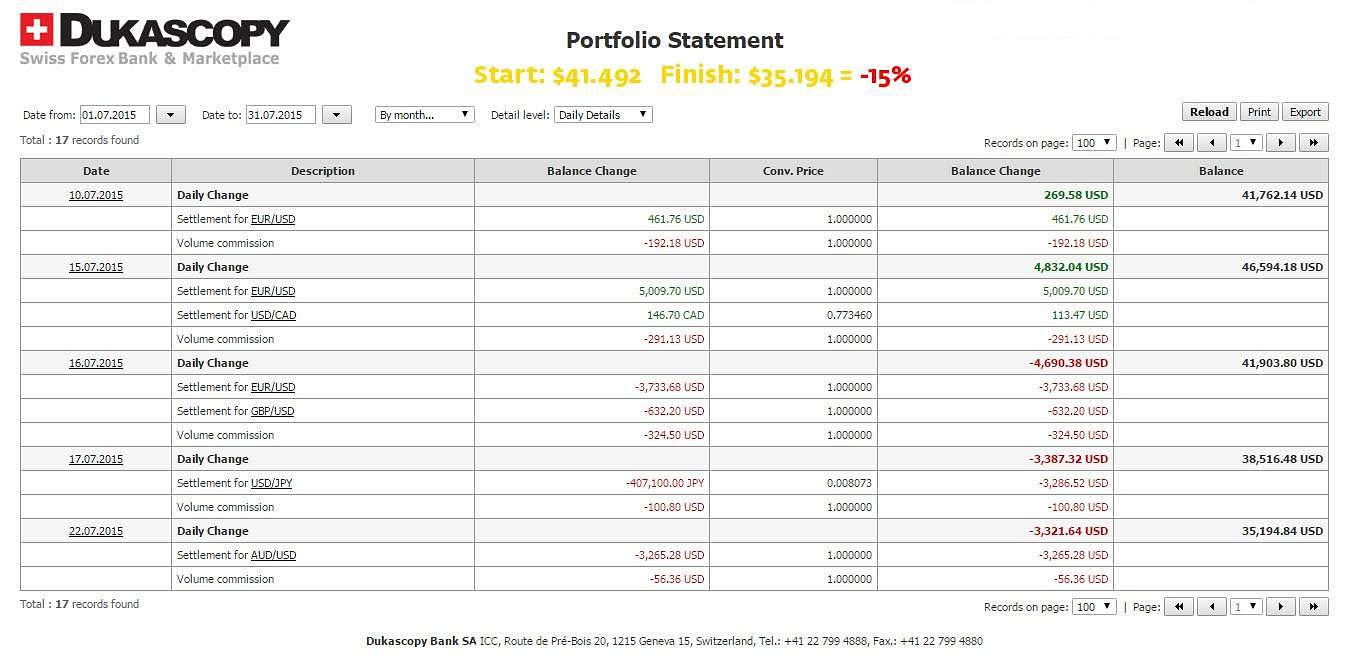Viewport: 1349px width, 665px height.
Task: Open the GBP/USD settlement link
Action: [273, 411]
